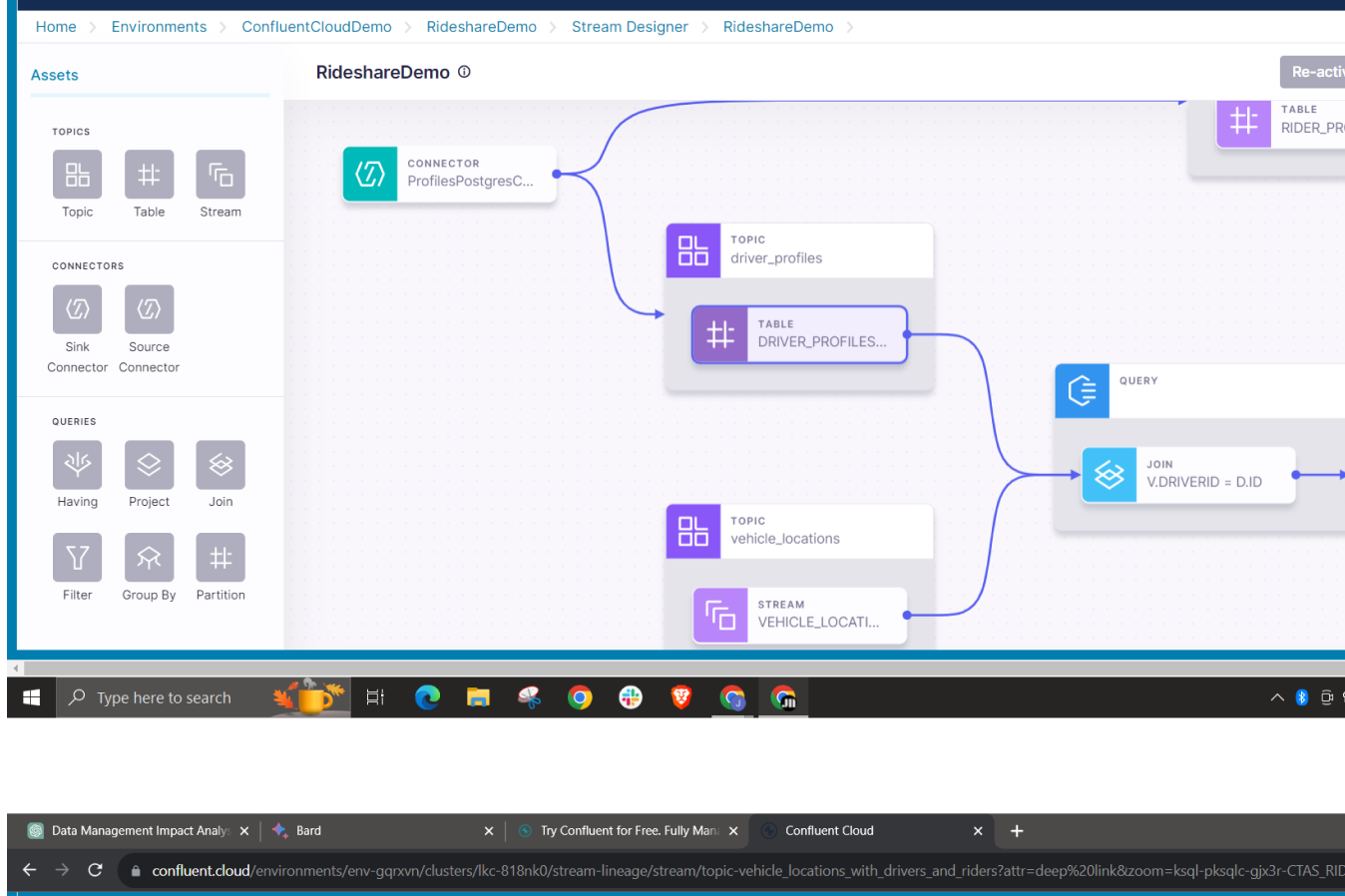Click the Windows search box
The height and width of the screenshot is (896, 1345).
point(203,697)
